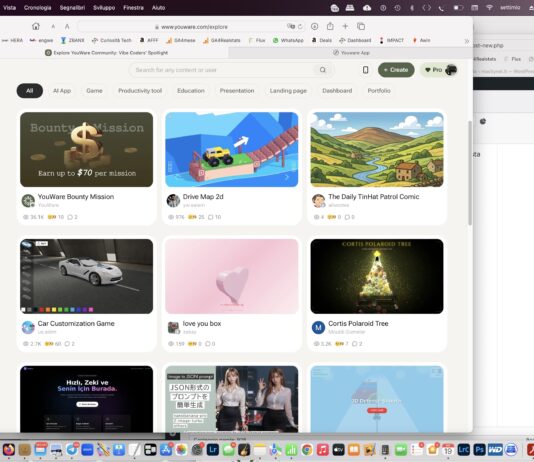This screenshot has width=534, height=462.
Task: Open the IMPACT bookmark
Action: [392, 40]
